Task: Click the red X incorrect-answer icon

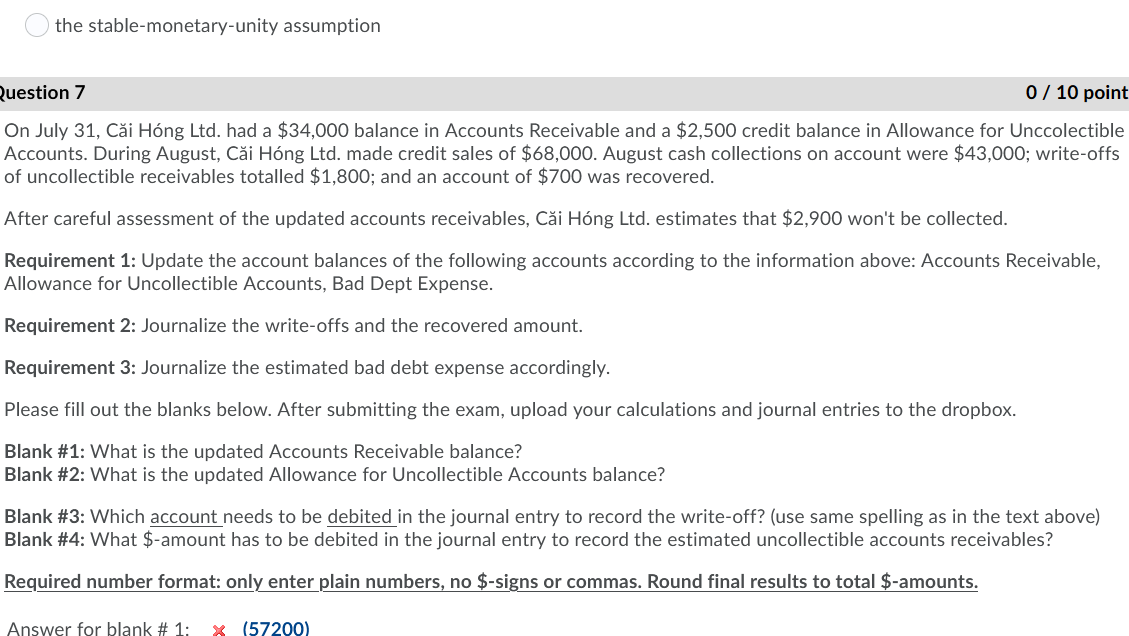Action: point(219,629)
